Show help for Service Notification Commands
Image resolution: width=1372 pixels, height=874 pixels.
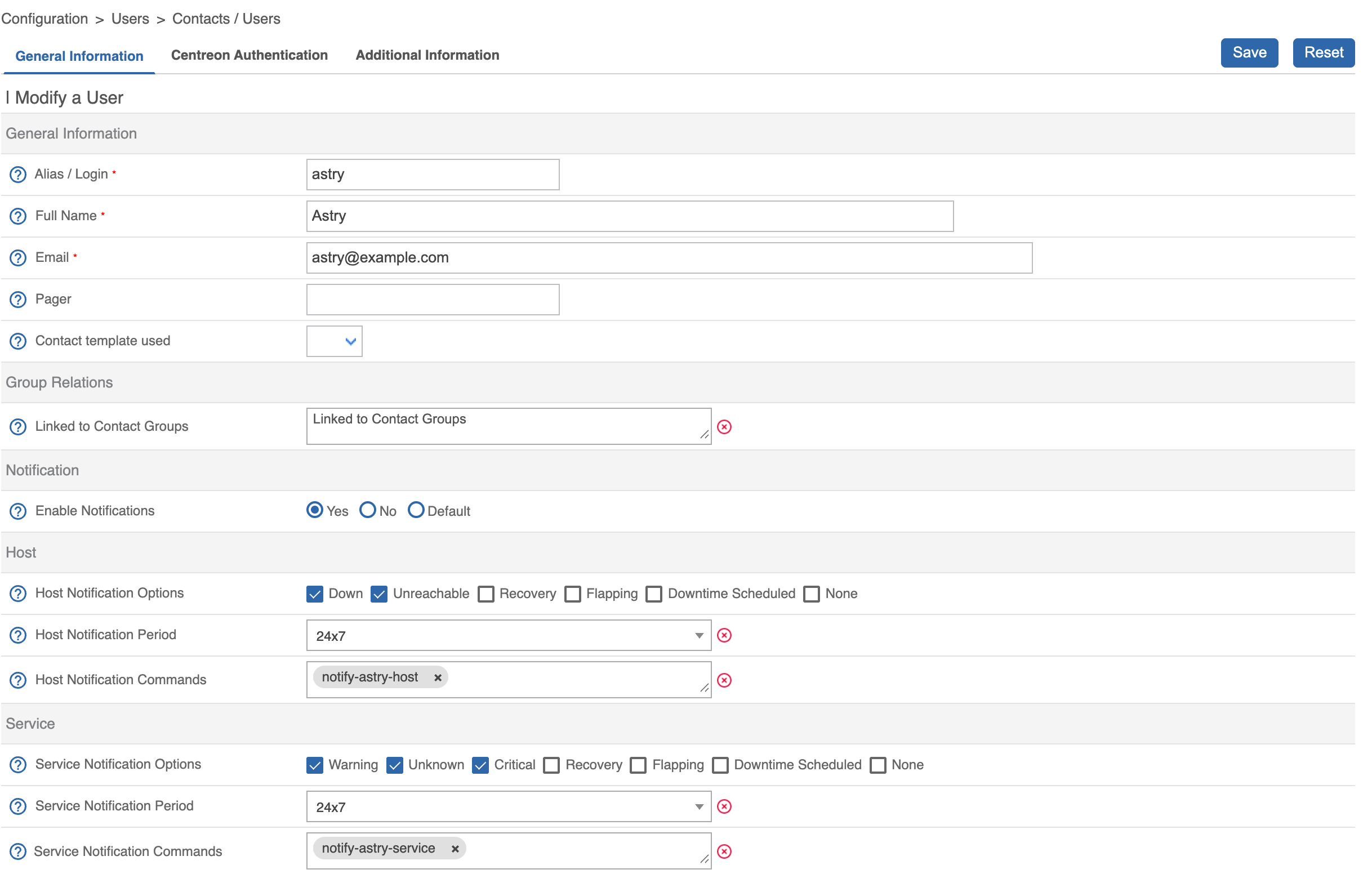click(x=18, y=851)
